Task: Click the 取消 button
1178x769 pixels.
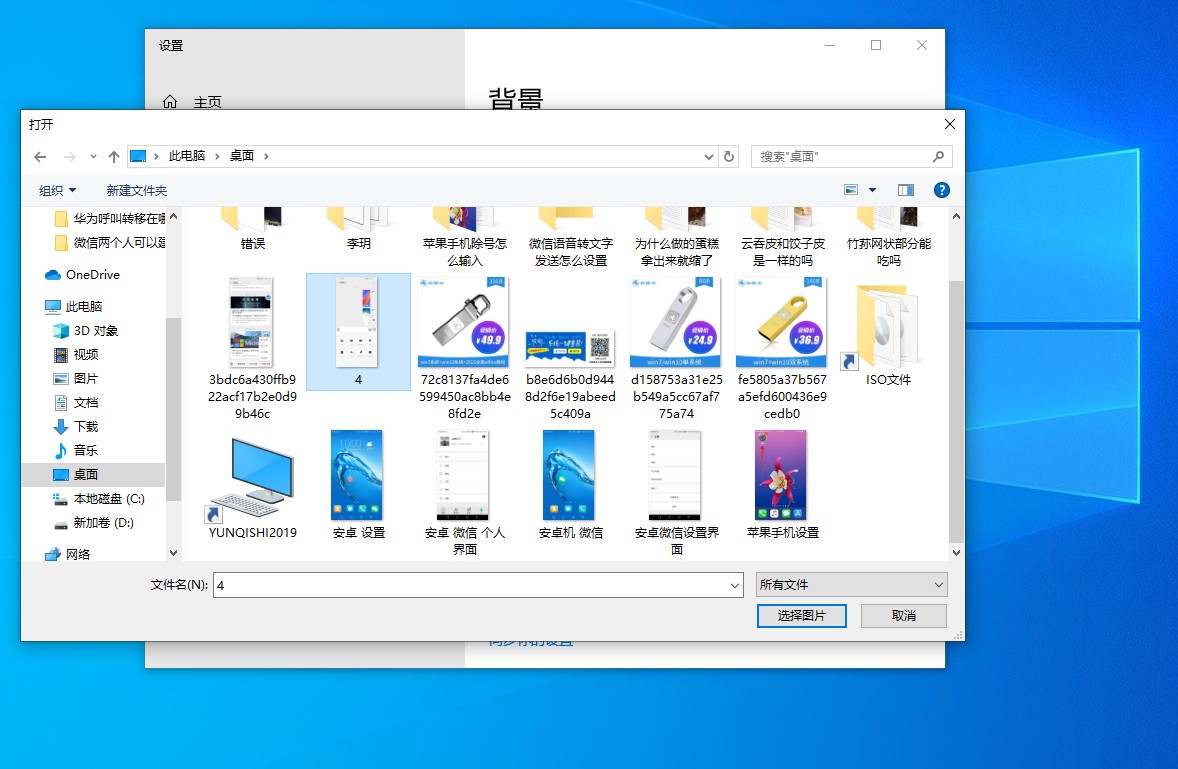Action: pyautogui.click(x=904, y=616)
